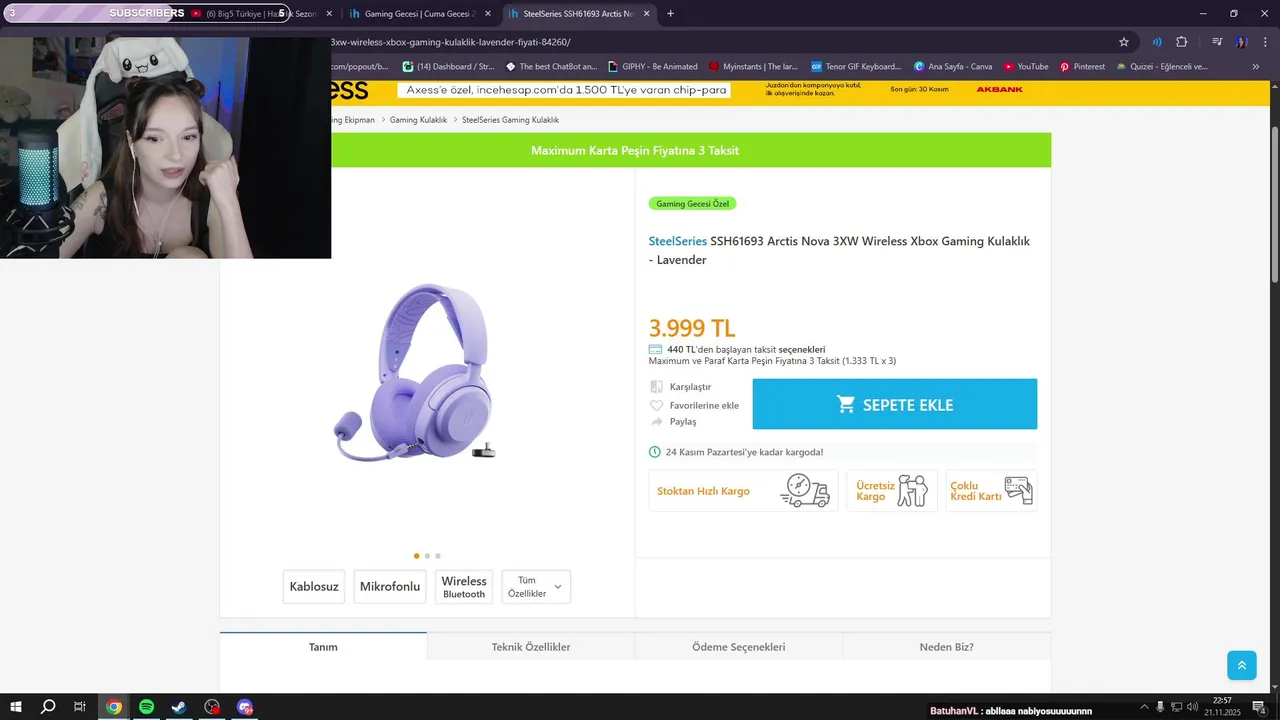
Task: Click the Paylaş share arrow
Action: point(656,422)
